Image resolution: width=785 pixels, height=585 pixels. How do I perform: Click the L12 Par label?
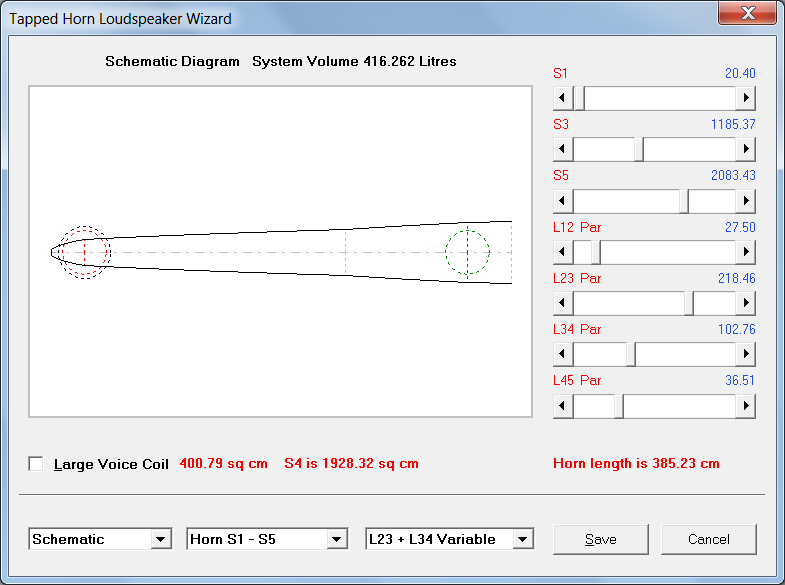[577, 227]
